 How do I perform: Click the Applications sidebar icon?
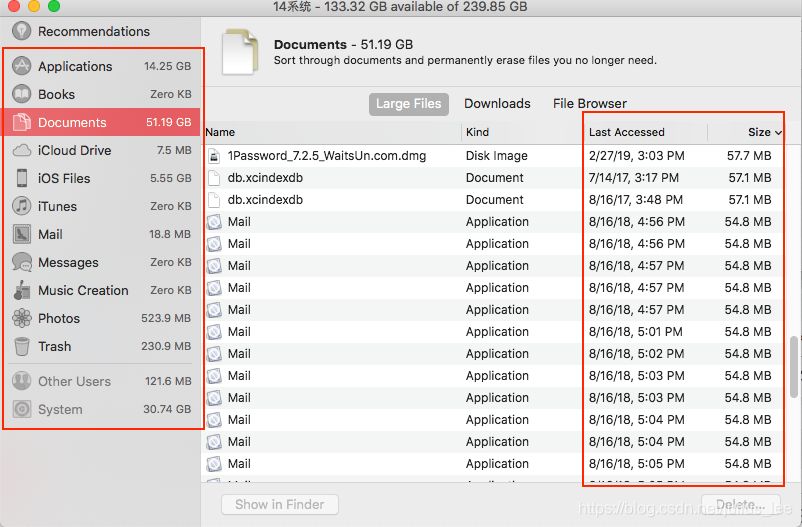pos(21,66)
